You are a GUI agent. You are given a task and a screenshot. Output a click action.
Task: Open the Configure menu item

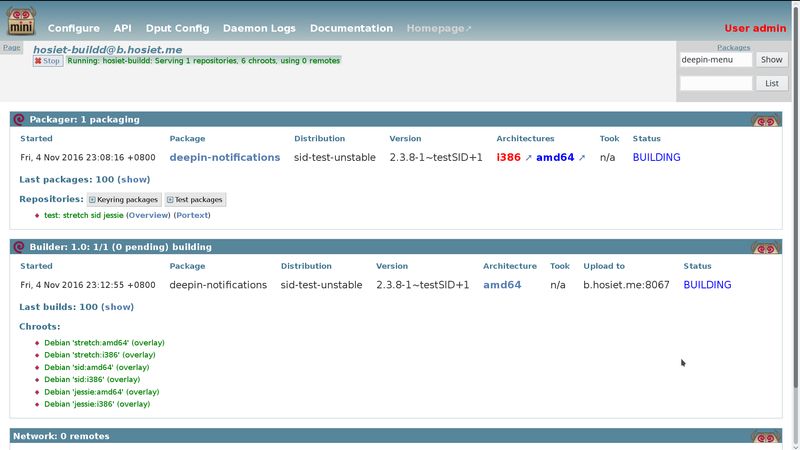pos(73,28)
